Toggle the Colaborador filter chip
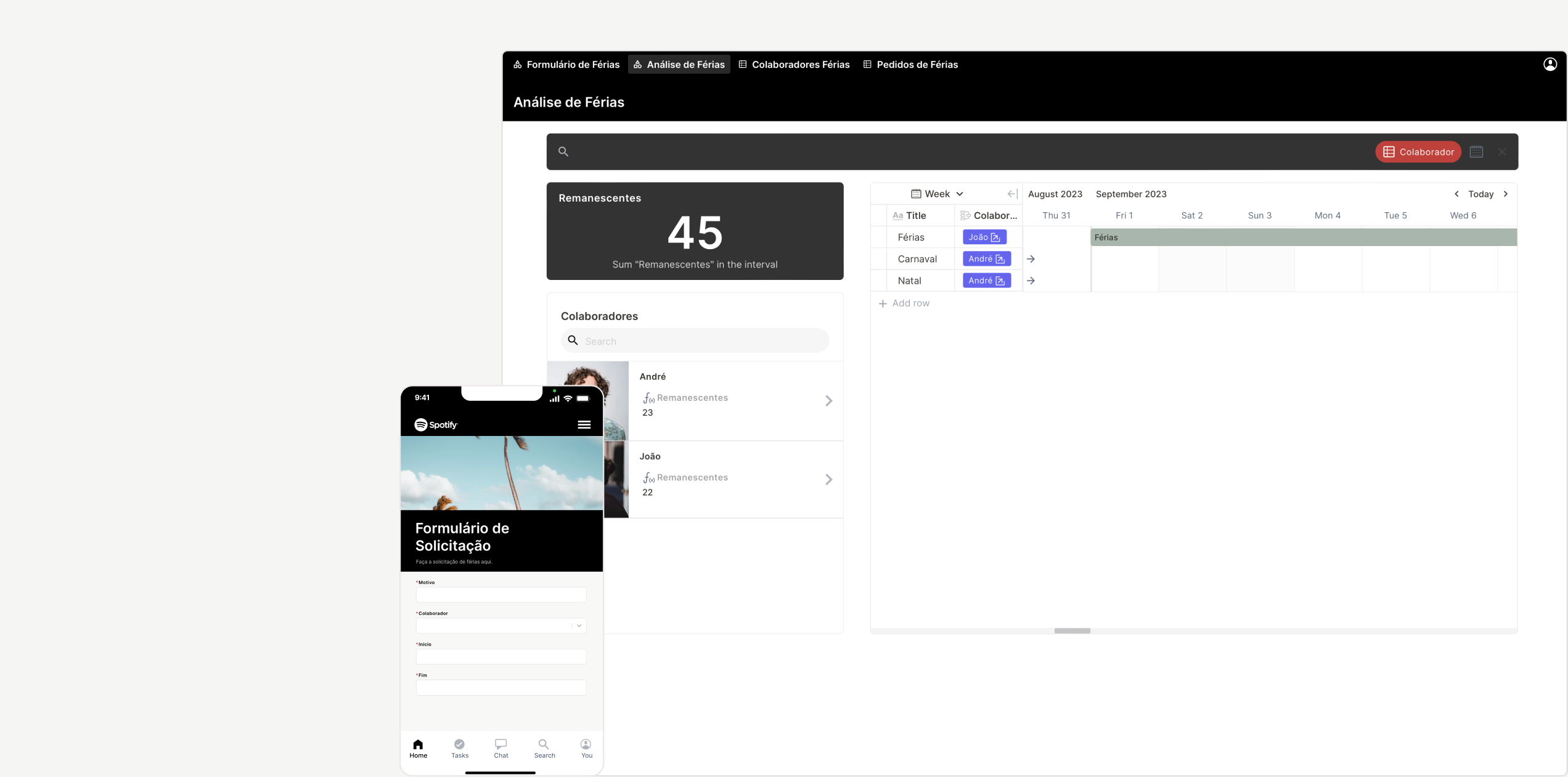This screenshot has height=777, width=1568. coord(1418,152)
